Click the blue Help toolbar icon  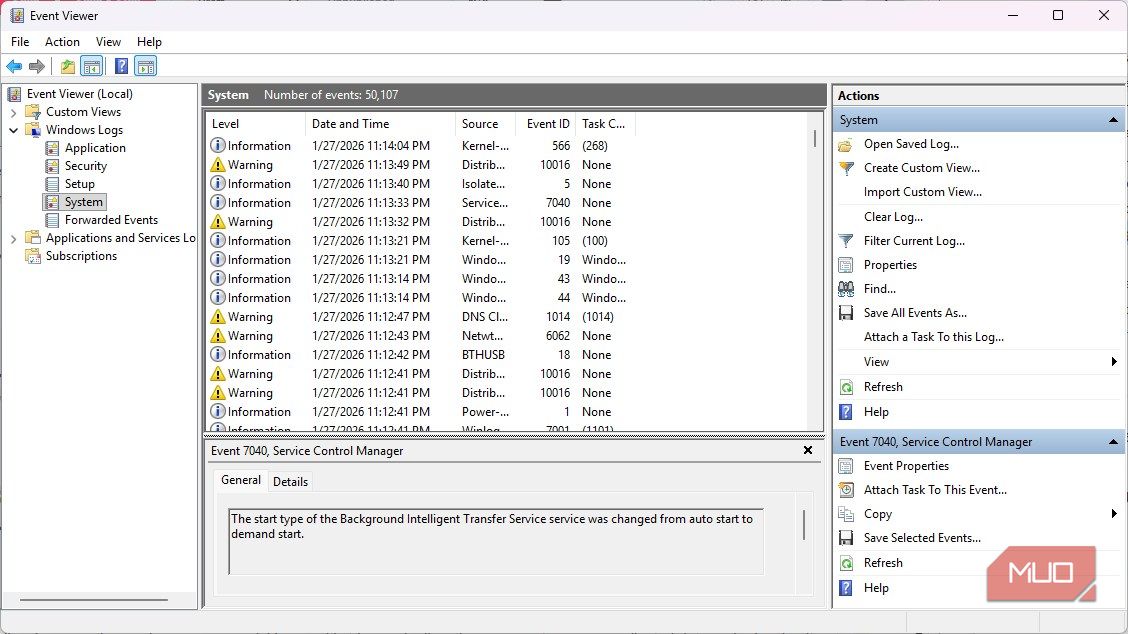pos(122,67)
